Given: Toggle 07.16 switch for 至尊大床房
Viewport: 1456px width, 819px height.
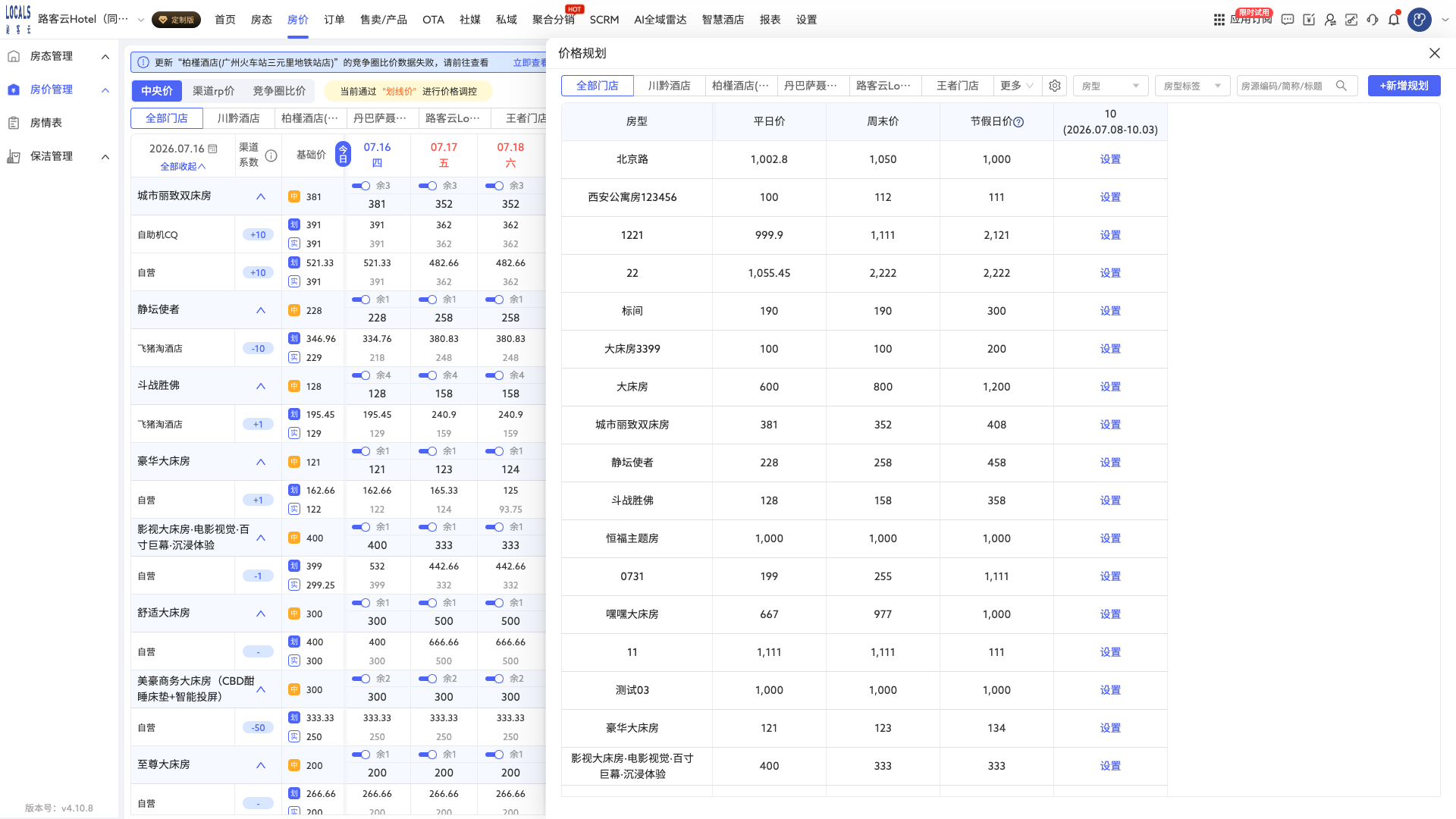Looking at the screenshot, I should click(x=361, y=755).
